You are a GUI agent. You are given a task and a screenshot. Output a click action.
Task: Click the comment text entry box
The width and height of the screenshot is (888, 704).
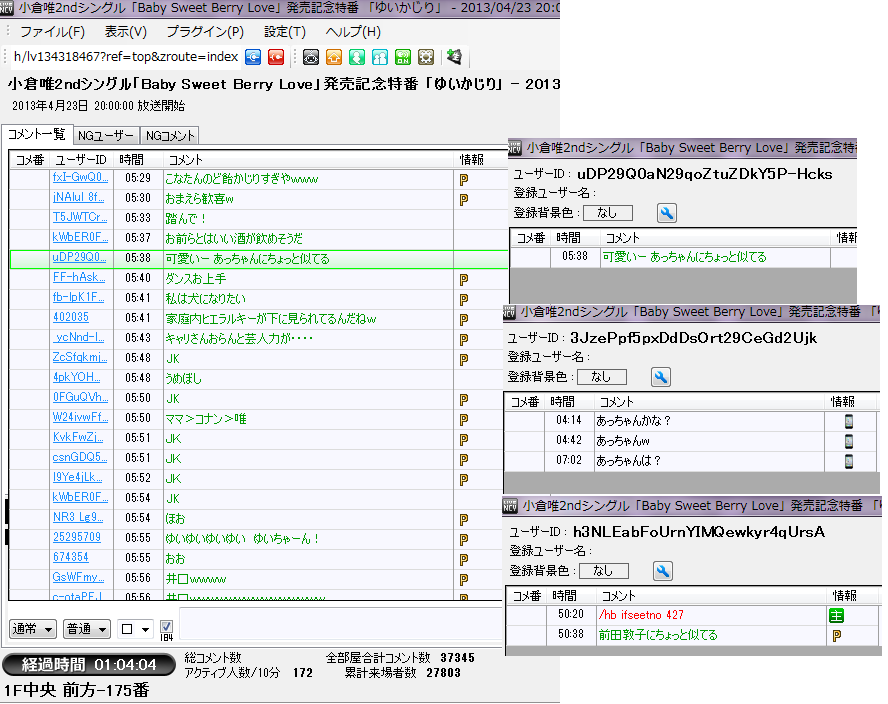[340, 626]
